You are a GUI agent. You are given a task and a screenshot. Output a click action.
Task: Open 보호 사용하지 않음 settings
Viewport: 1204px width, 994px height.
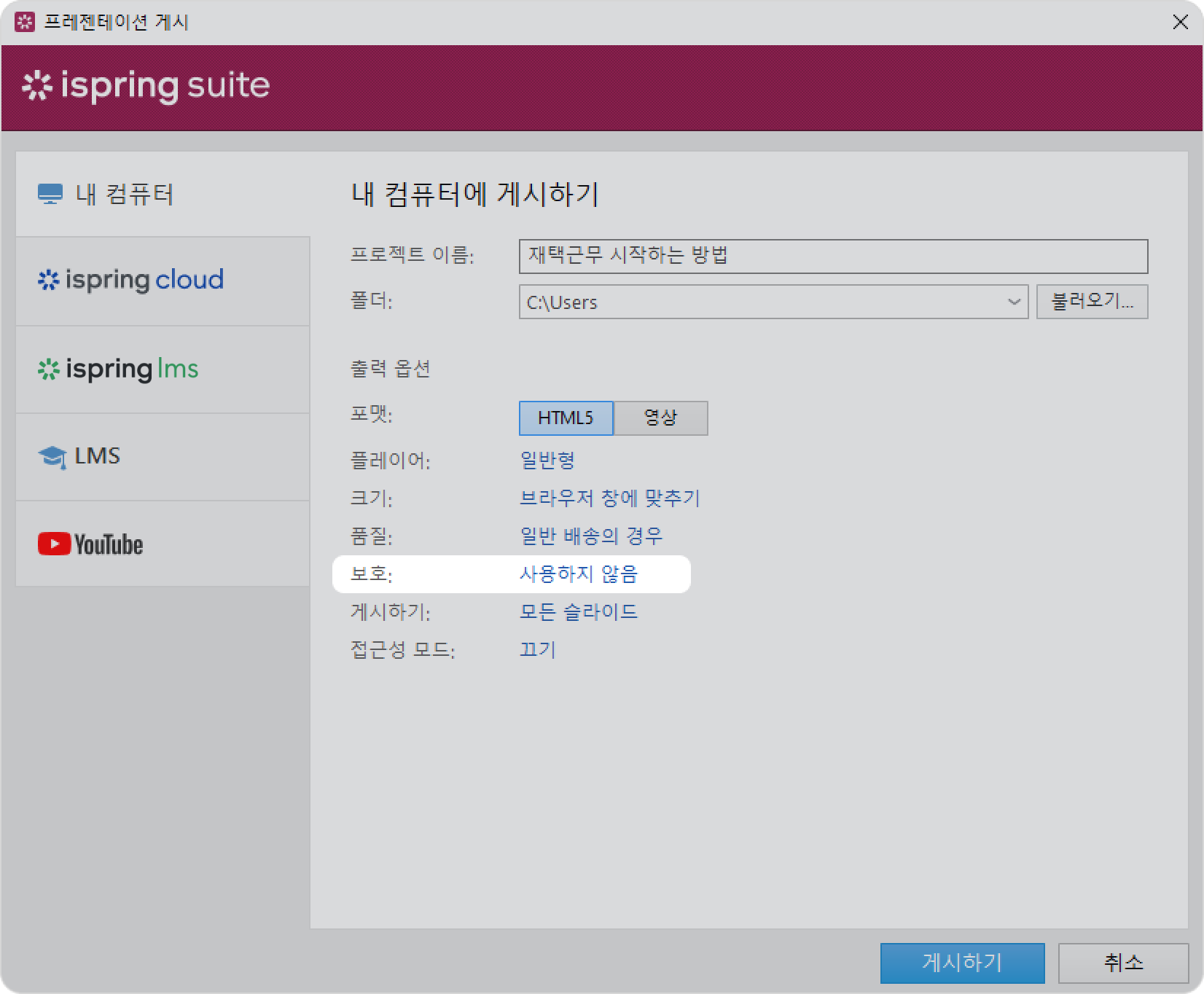578,574
